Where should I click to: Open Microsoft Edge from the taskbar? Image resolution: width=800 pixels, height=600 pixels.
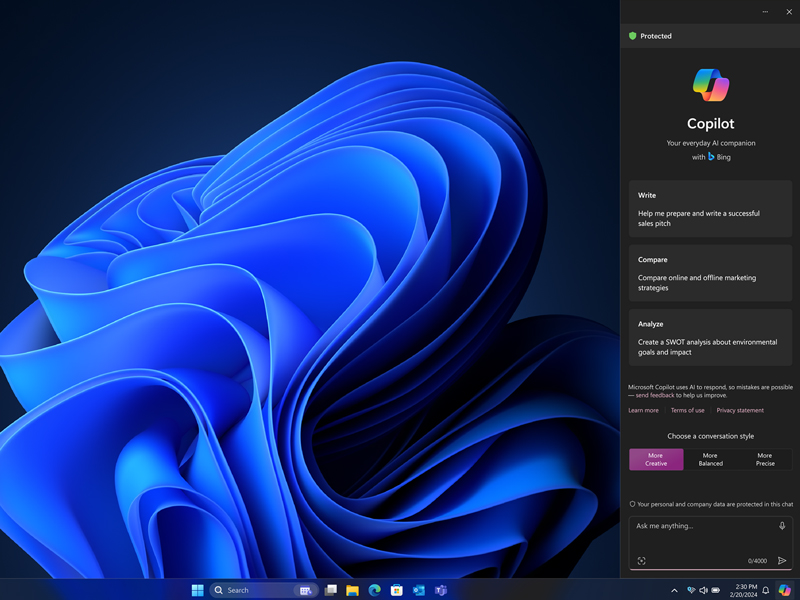tap(375, 590)
